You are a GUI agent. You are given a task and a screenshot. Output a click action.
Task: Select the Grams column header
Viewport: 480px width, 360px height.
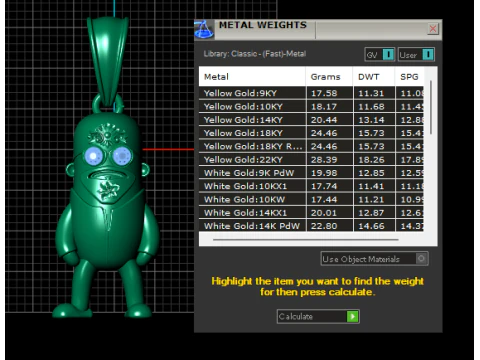tap(329, 77)
